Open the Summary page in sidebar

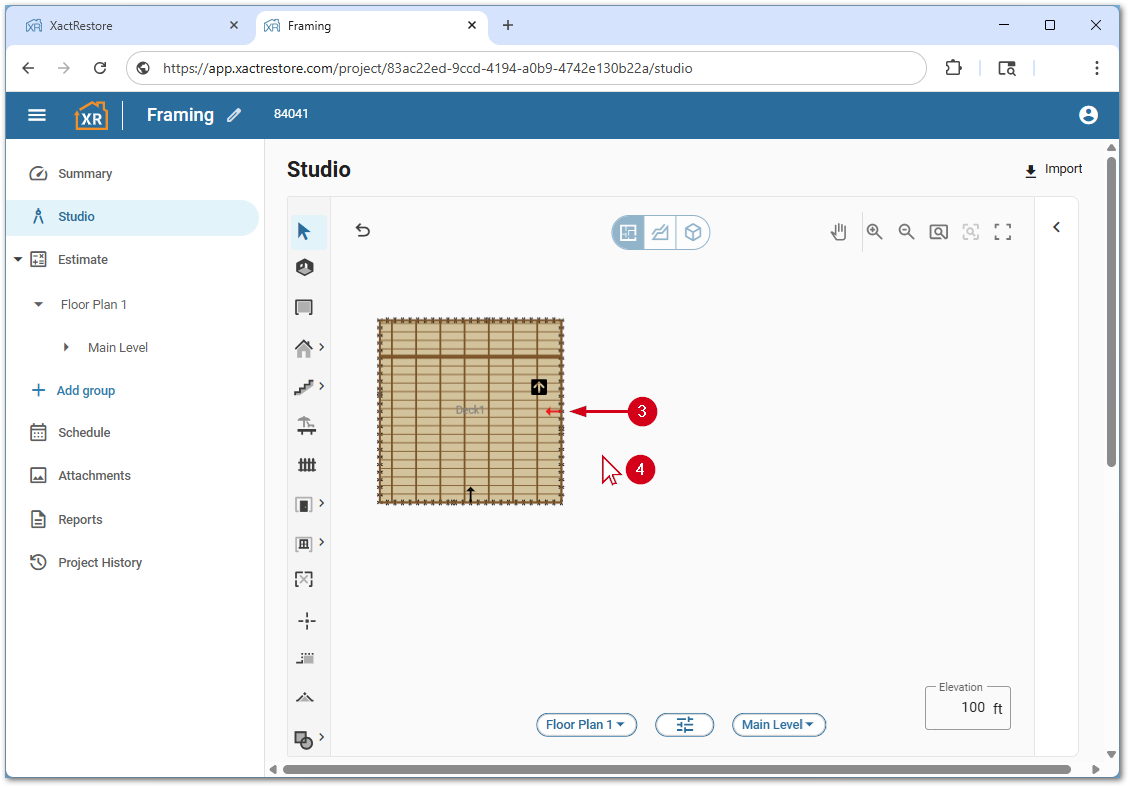[x=85, y=174]
